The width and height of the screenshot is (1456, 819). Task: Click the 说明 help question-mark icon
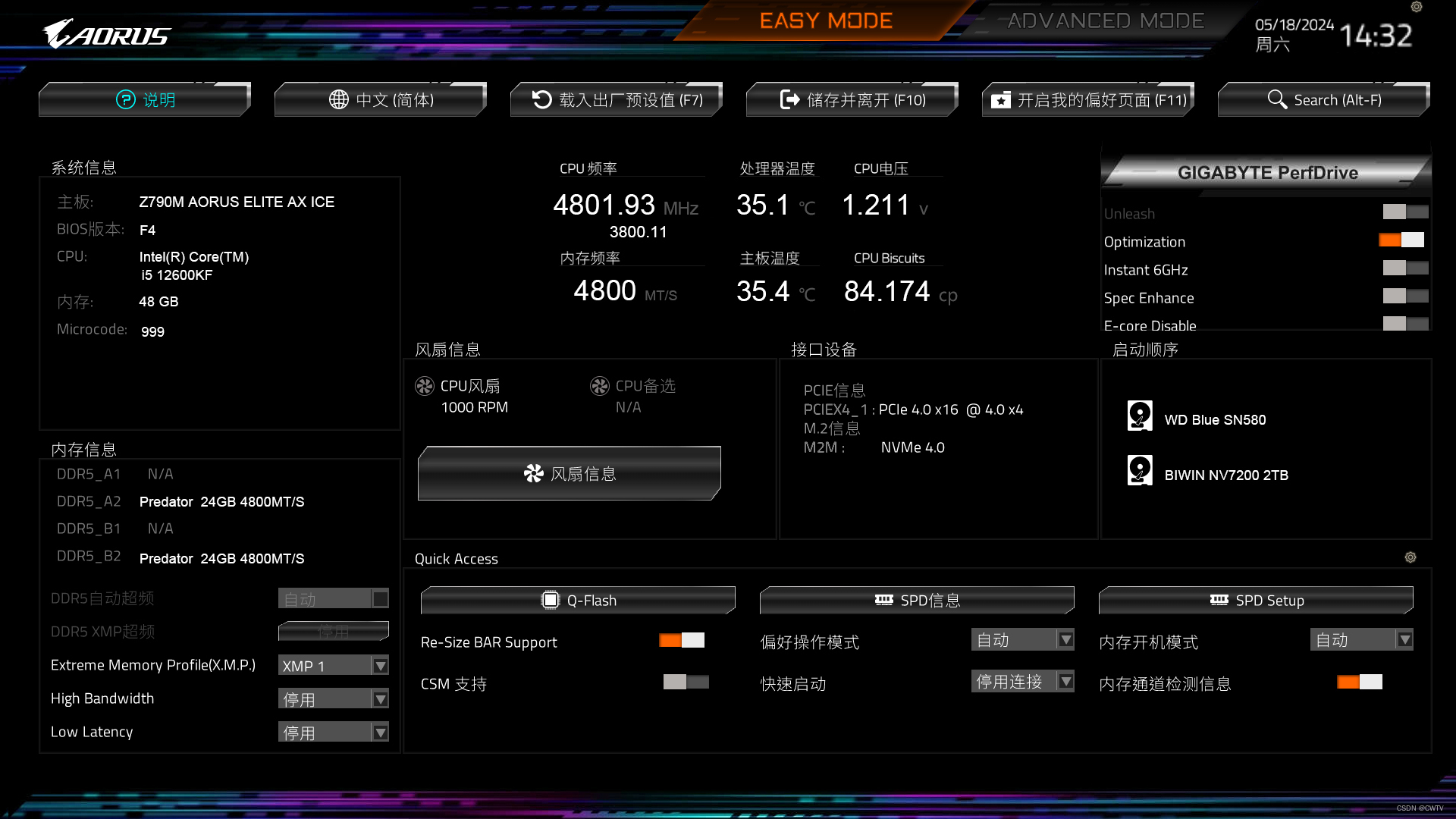(125, 99)
